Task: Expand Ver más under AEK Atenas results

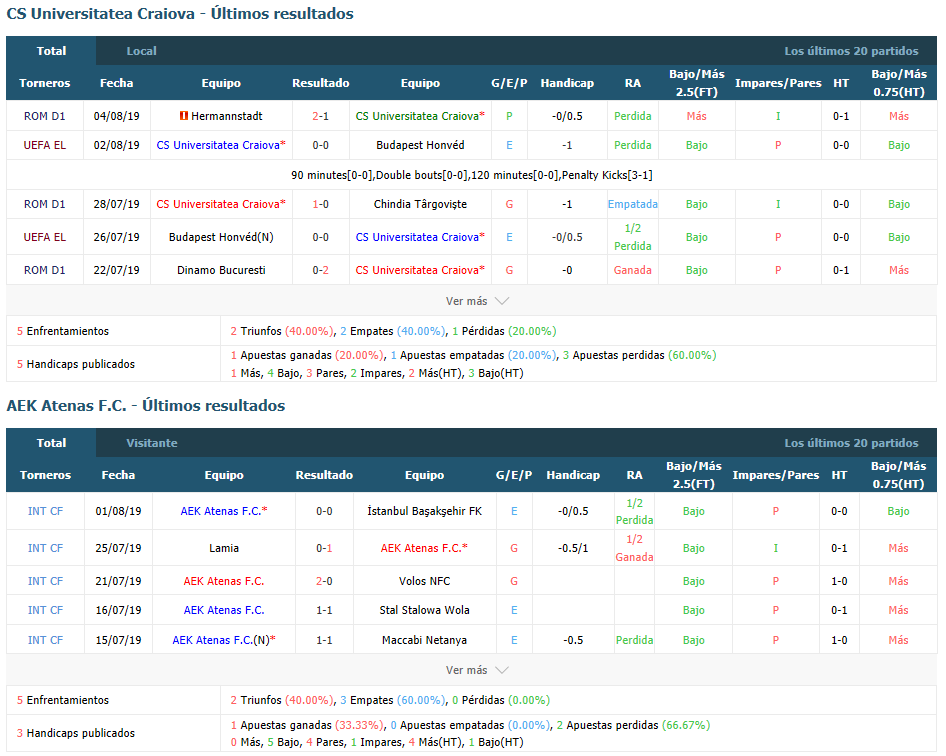Action: point(477,670)
